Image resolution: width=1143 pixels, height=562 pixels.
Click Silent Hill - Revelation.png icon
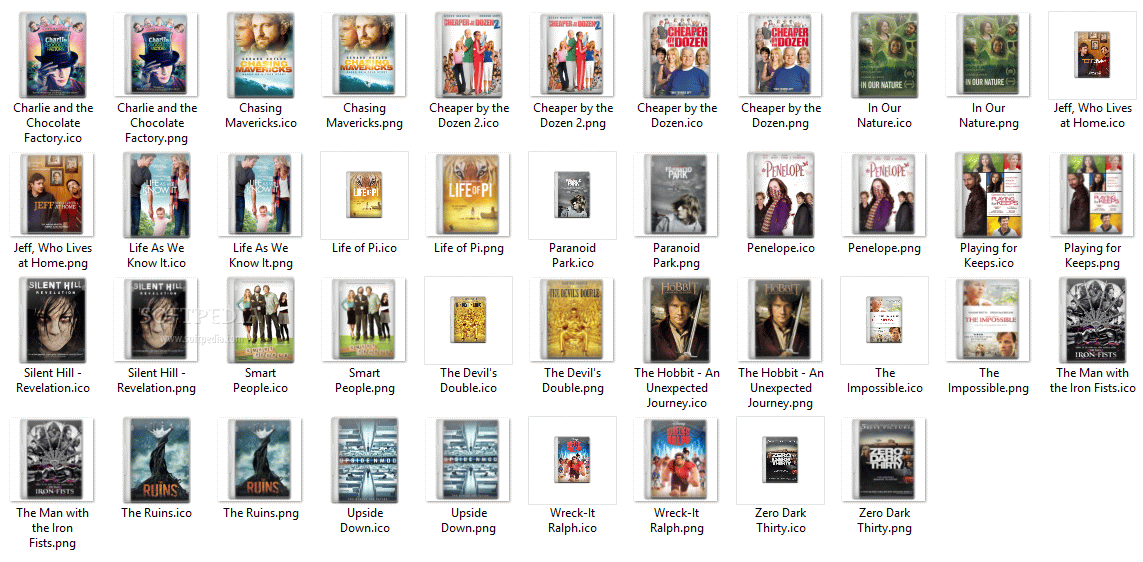pyautogui.click(x=156, y=319)
